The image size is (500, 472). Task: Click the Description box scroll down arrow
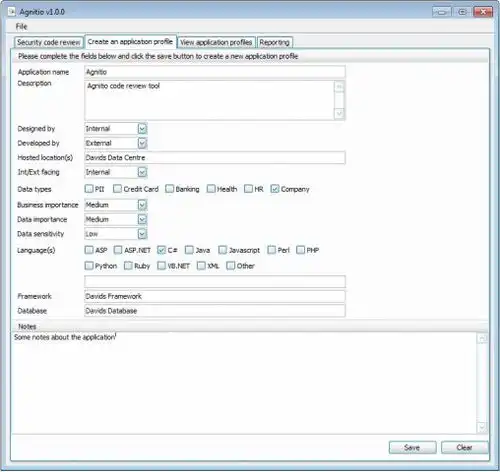pyautogui.click(x=339, y=114)
